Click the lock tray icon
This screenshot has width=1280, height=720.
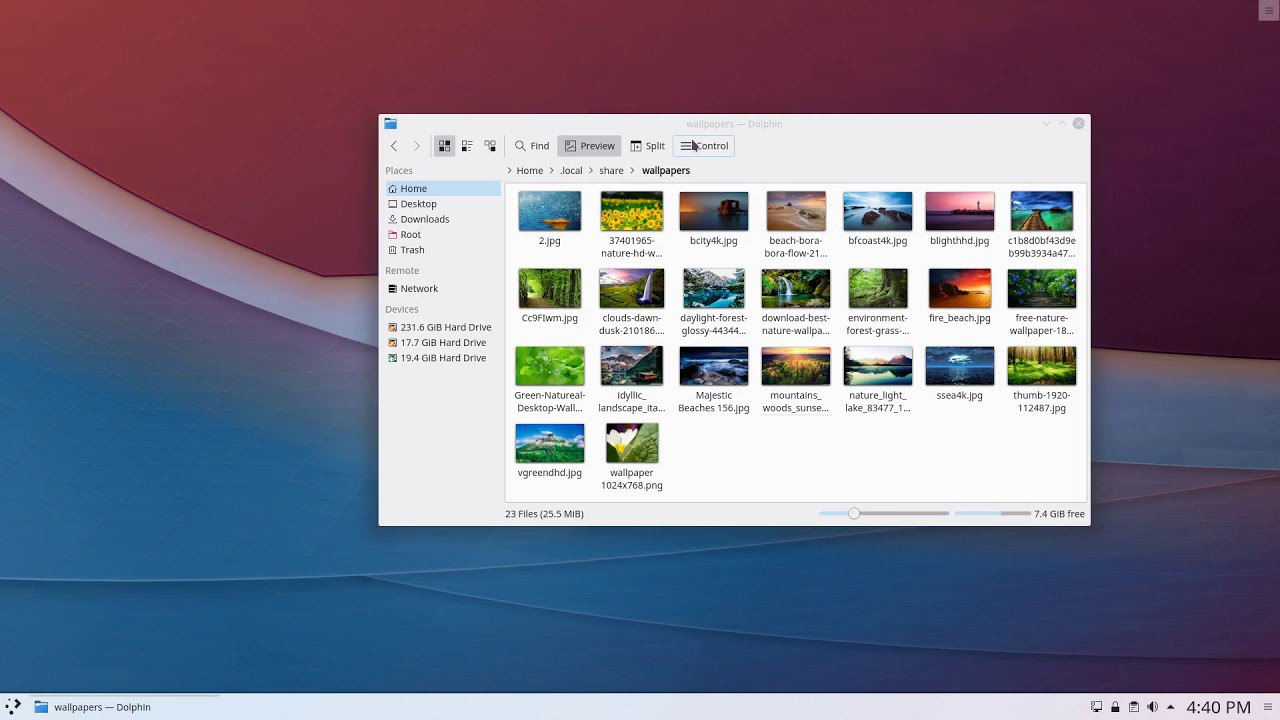(x=1115, y=707)
